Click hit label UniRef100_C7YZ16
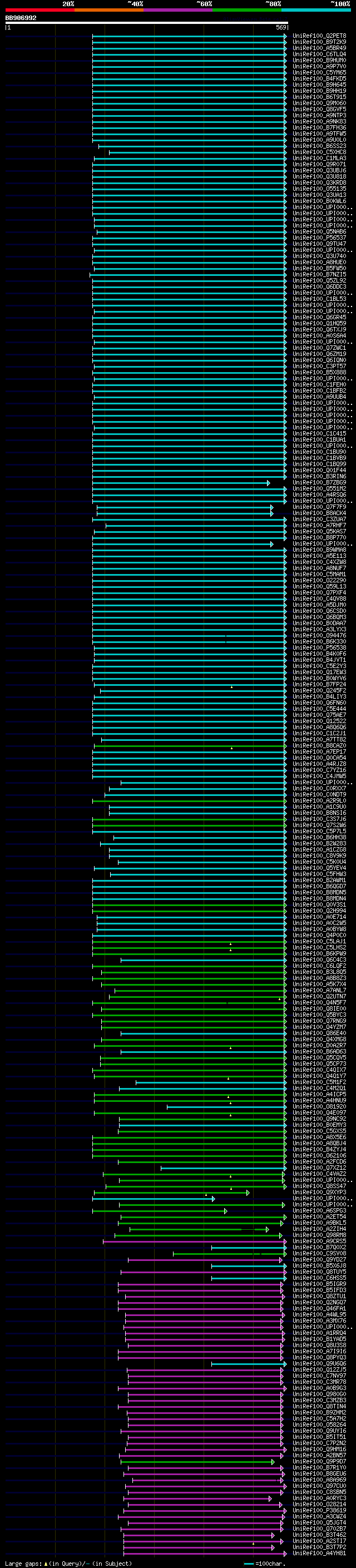Image resolution: width=356 pixels, height=1568 pixels. coord(319,770)
